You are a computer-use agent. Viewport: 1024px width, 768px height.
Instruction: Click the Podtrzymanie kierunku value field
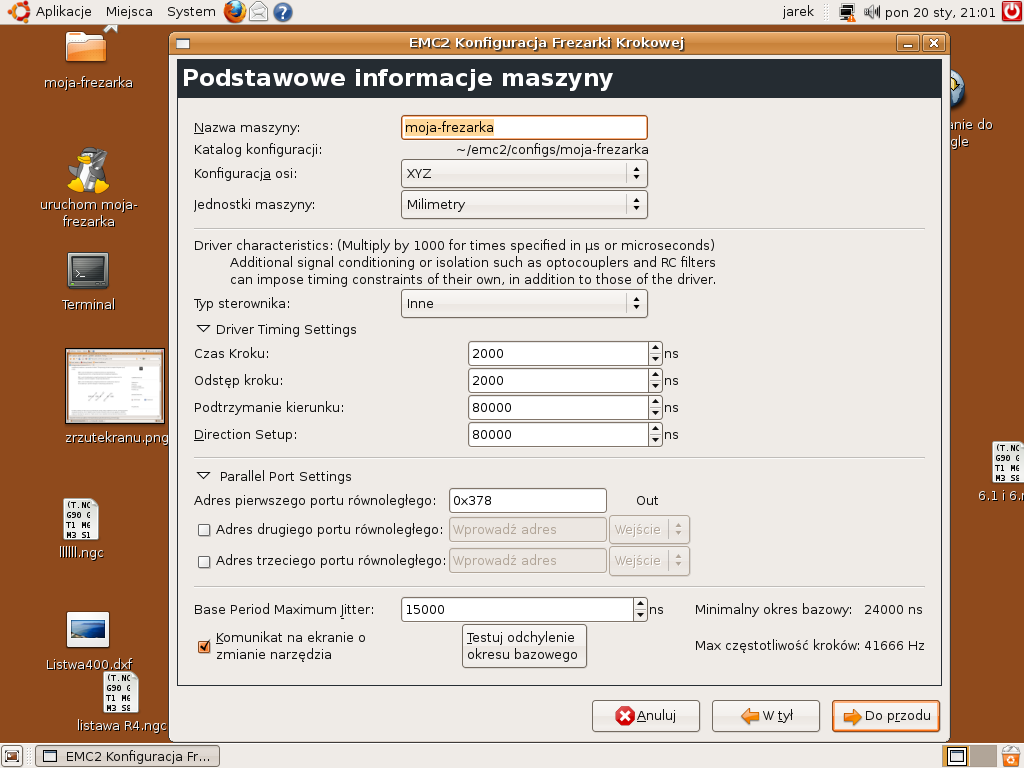click(x=558, y=408)
